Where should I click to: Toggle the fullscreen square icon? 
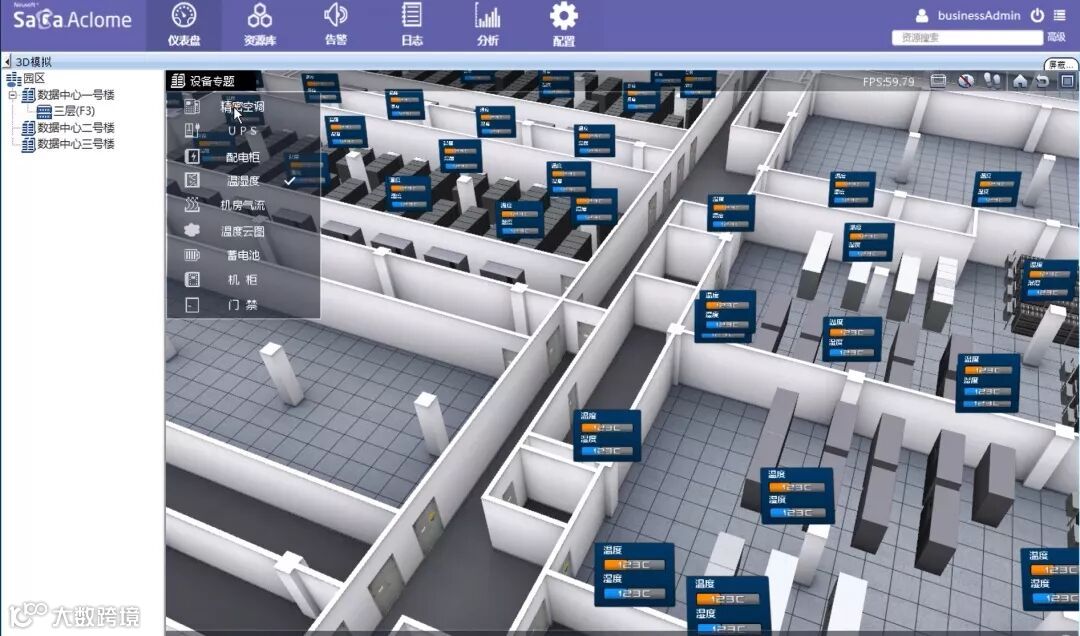pos(1067,81)
